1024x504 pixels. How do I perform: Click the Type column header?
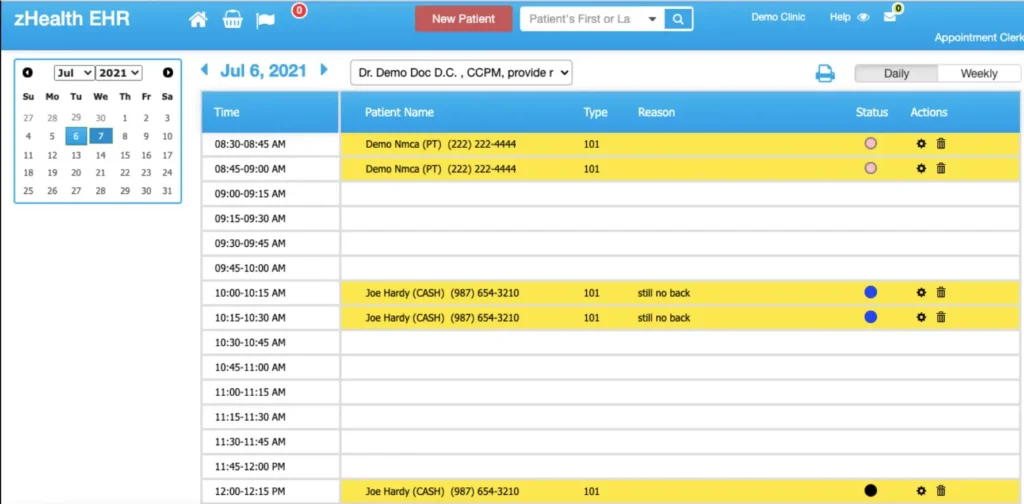[x=596, y=112]
